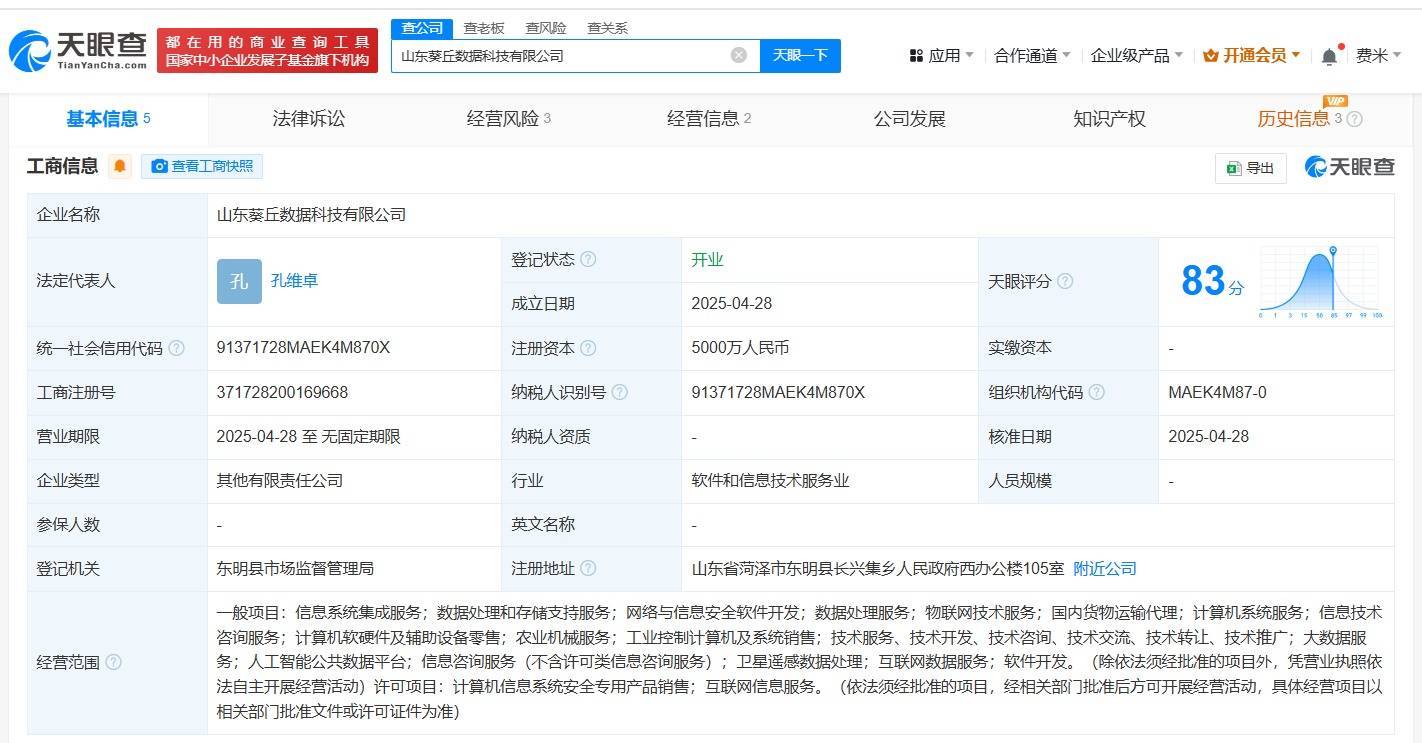
Task: Click 营业期限 value 2025-04-28 至 无固定期限
Action: click(x=308, y=436)
